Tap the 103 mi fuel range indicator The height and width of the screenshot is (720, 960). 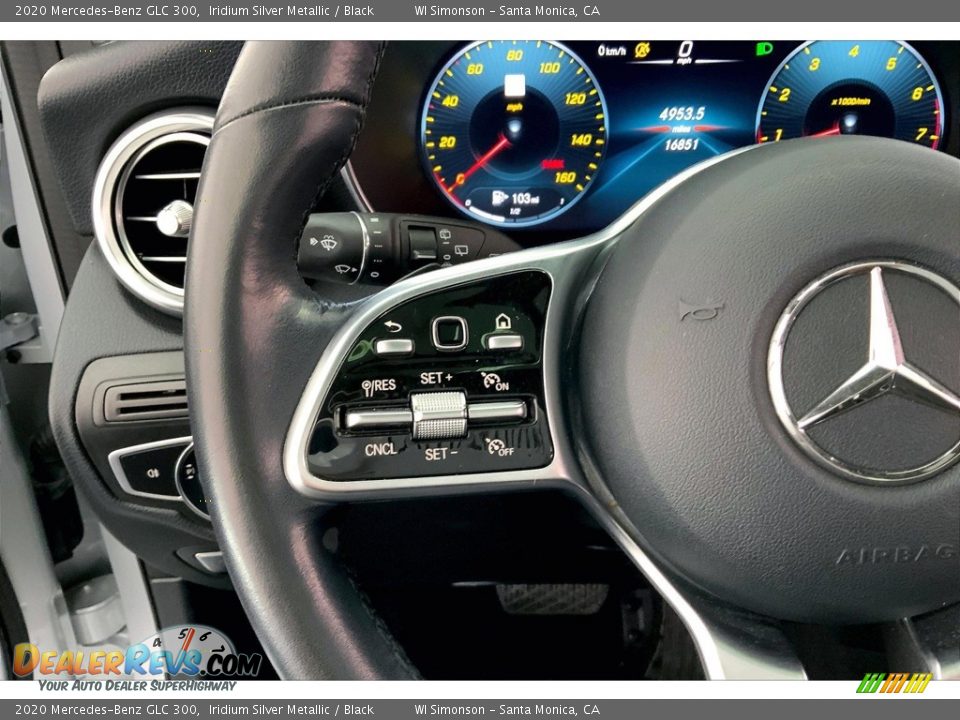pyautogui.click(x=516, y=198)
